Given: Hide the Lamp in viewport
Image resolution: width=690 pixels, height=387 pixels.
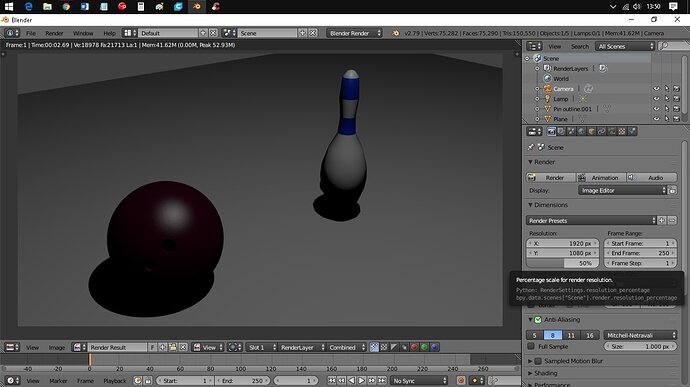Looking at the screenshot, I should tap(657, 99).
